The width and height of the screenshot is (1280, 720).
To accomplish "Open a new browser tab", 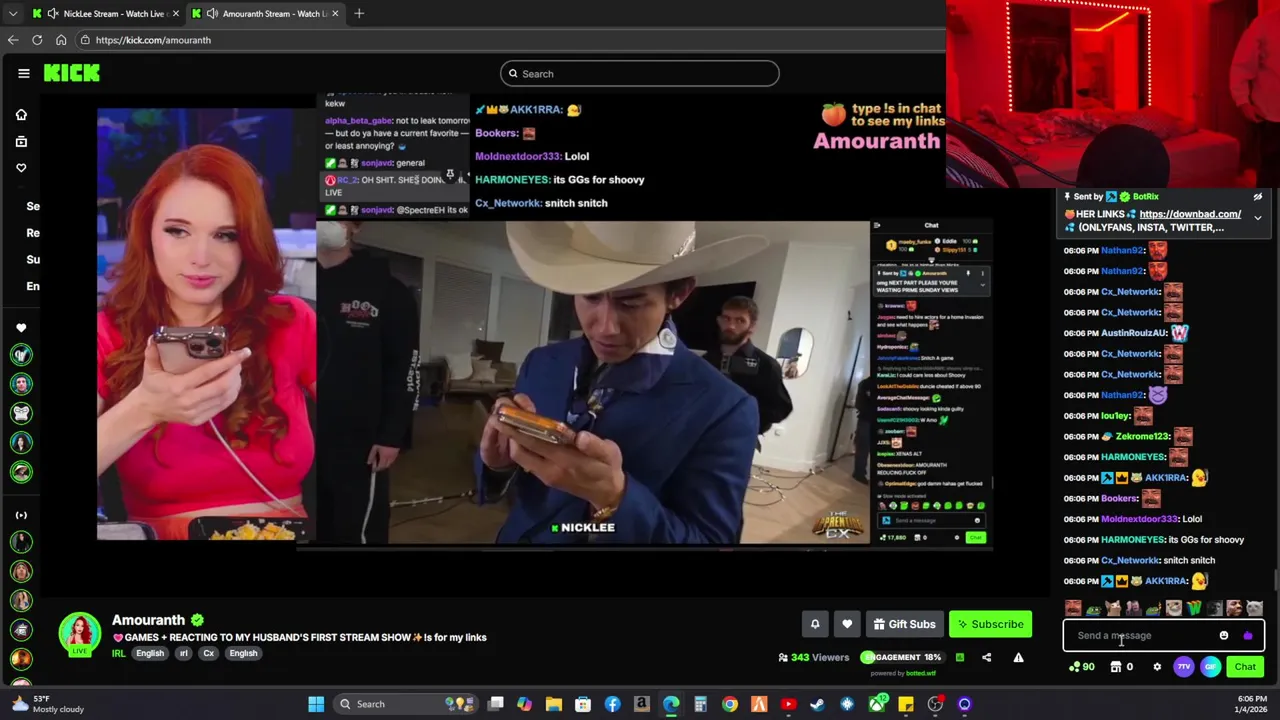I will tap(359, 13).
